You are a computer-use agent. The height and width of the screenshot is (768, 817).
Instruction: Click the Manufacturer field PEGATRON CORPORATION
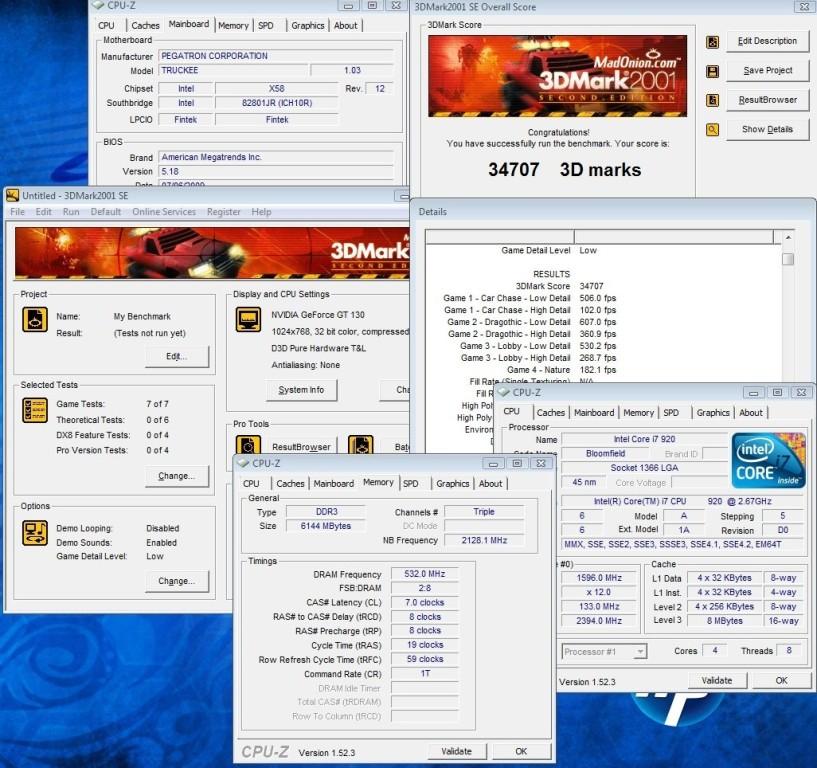pos(276,56)
